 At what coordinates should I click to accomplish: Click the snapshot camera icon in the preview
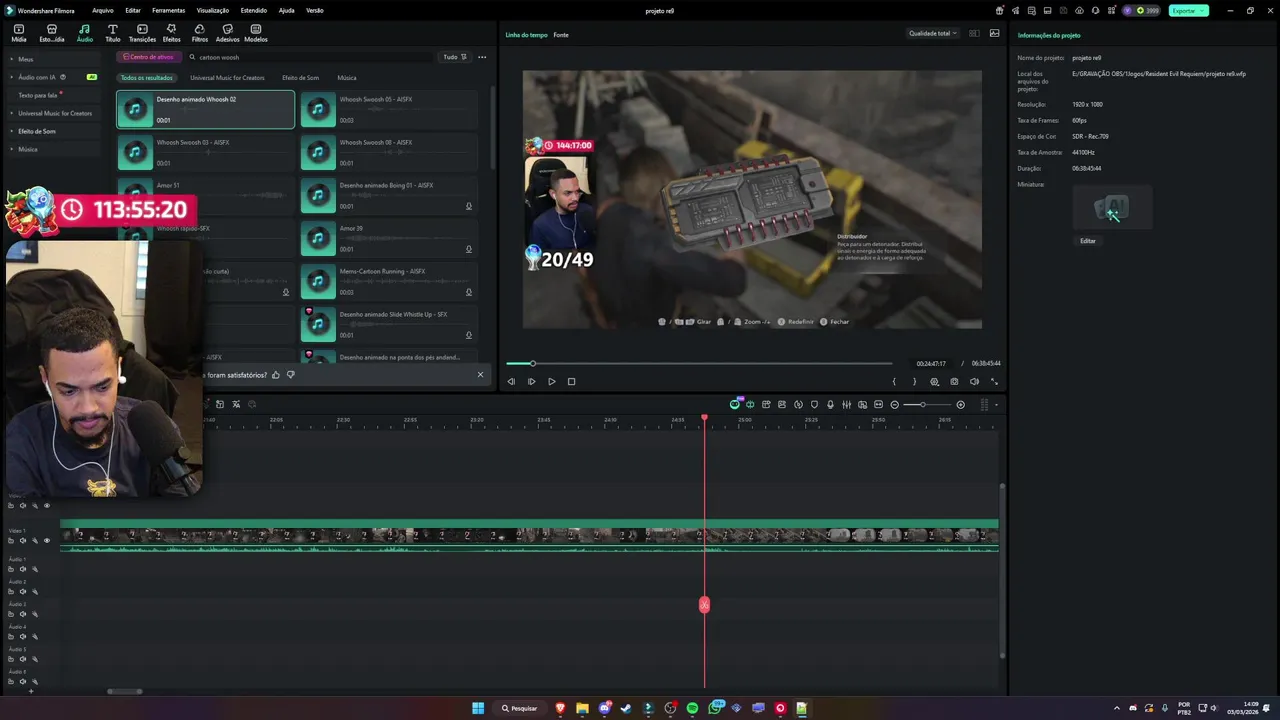click(954, 381)
